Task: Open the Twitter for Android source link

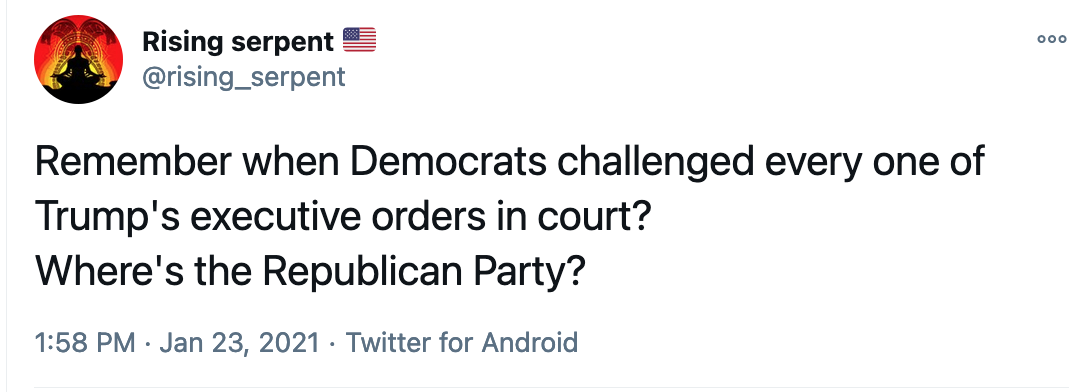Action: click(462, 341)
